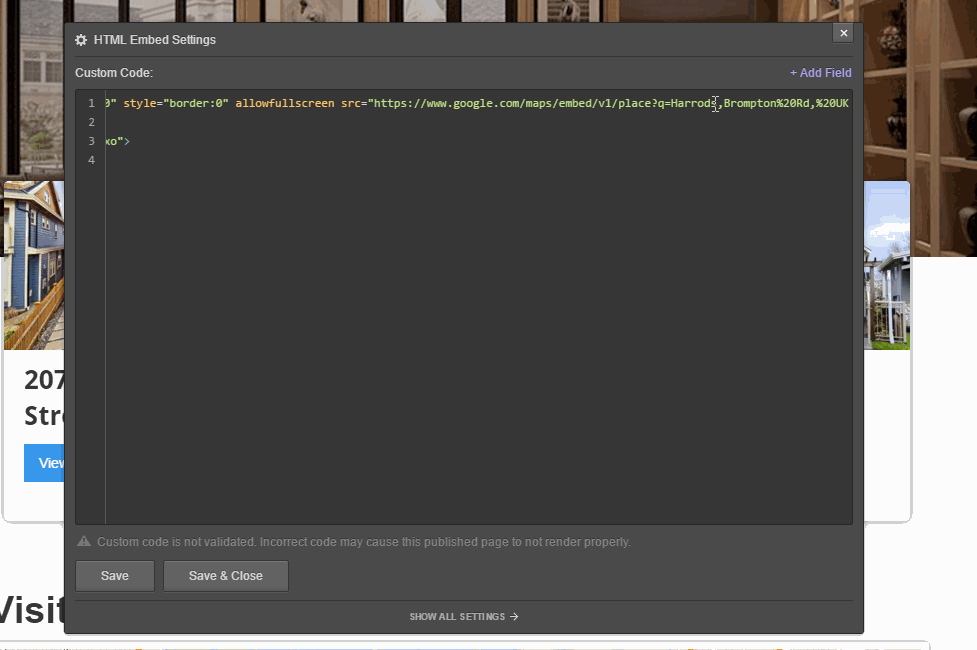Expand Show All Settings

click(x=464, y=616)
